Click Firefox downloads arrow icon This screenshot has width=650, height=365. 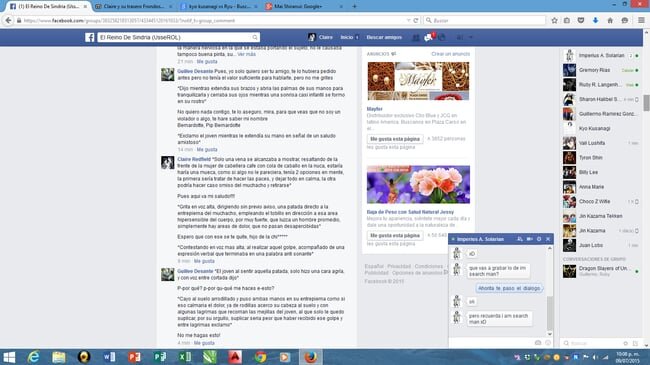pyautogui.click(x=595, y=20)
